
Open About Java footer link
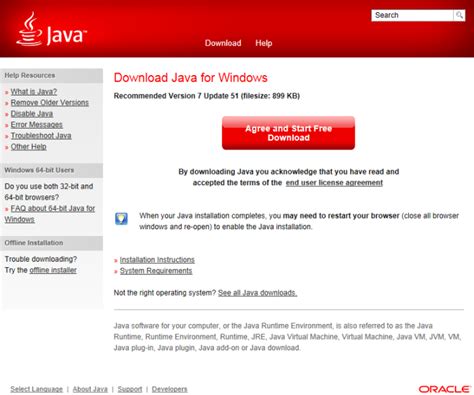pos(90,389)
